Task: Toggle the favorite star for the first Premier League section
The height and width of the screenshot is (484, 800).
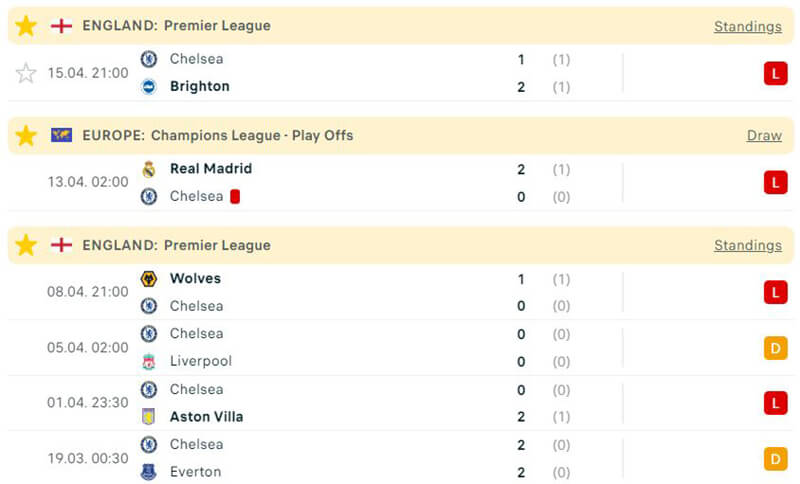Action: click(26, 26)
